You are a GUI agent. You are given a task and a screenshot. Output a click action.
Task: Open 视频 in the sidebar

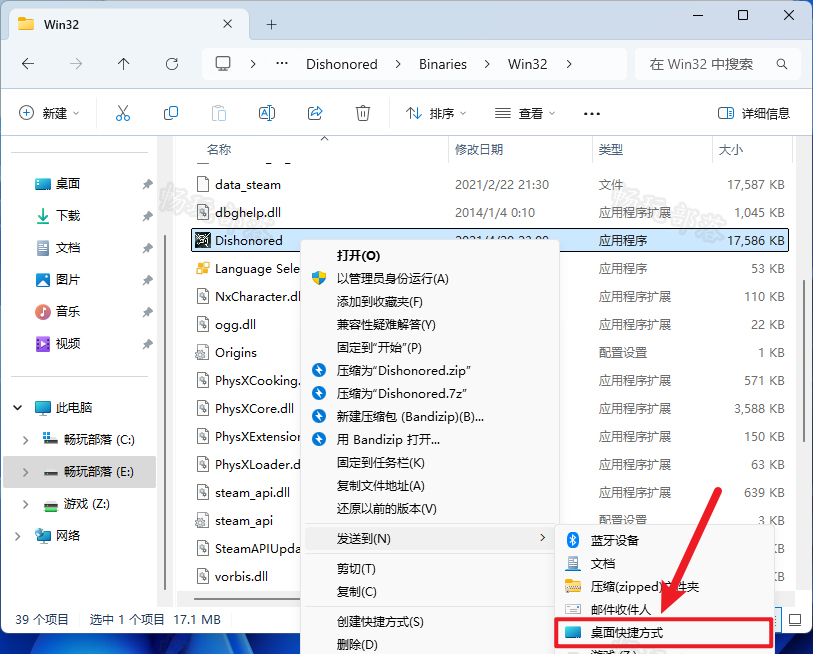point(67,344)
